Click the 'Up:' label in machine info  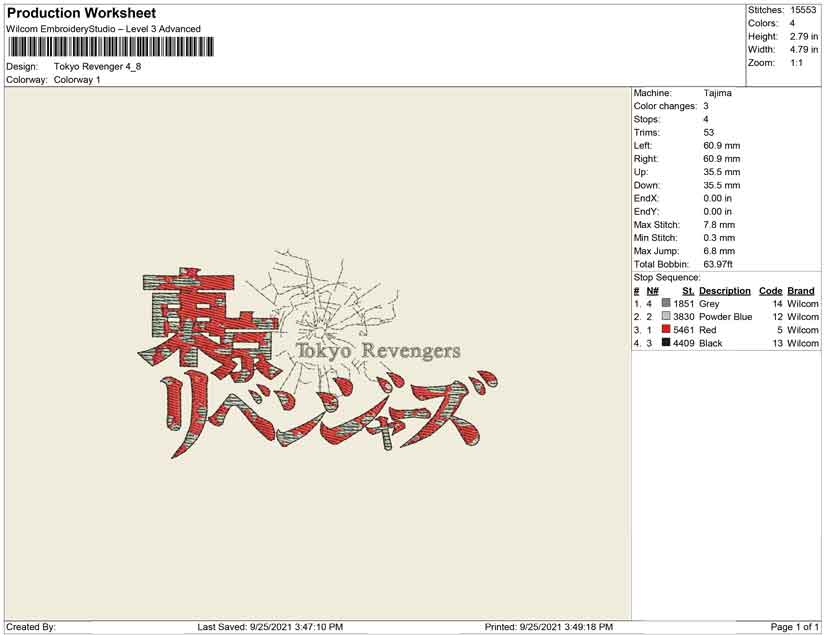click(x=641, y=172)
